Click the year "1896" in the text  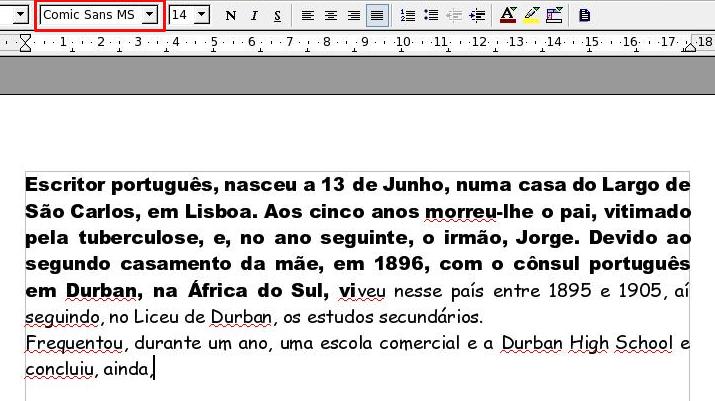coord(399,264)
